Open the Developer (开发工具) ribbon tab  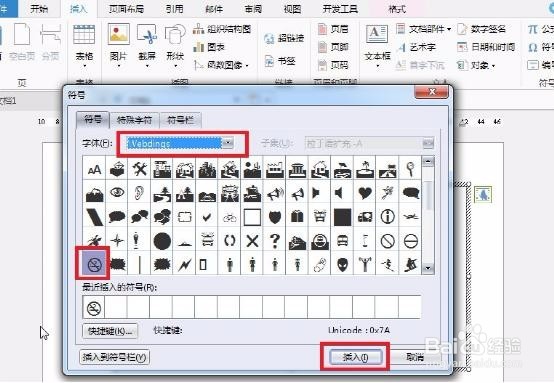tap(340, 8)
